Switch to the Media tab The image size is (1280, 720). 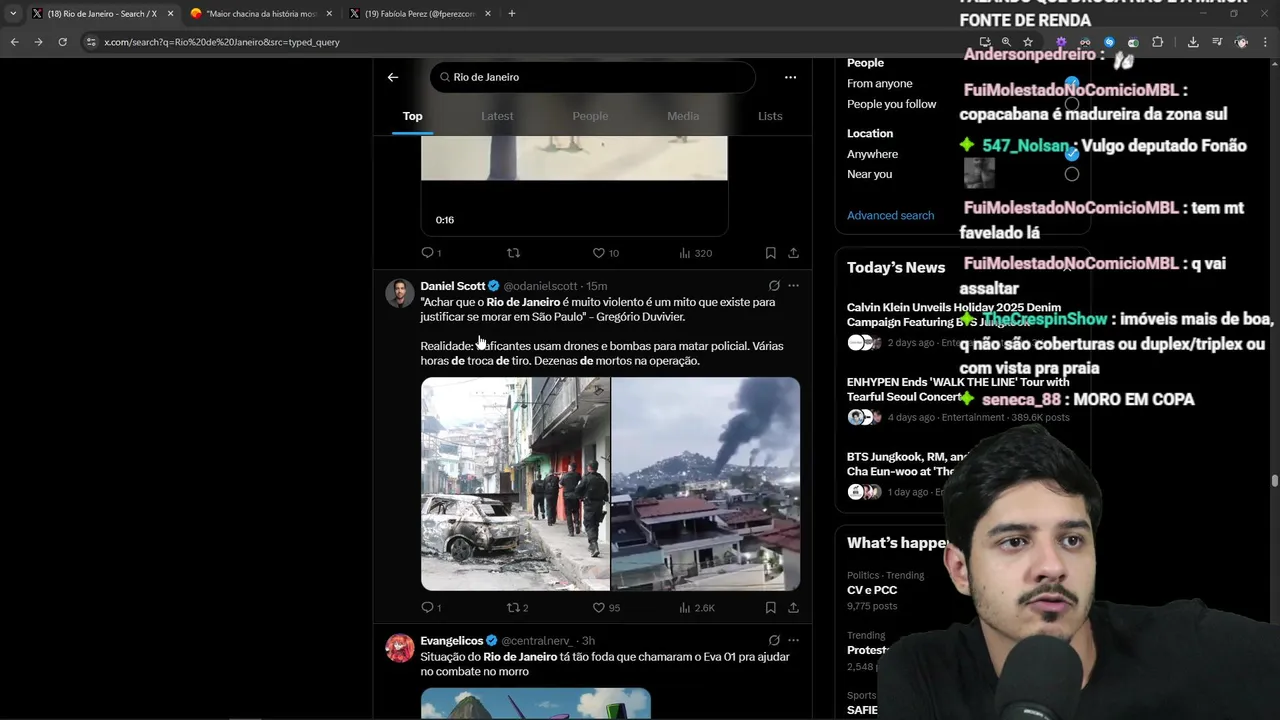[x=683, y=116]
